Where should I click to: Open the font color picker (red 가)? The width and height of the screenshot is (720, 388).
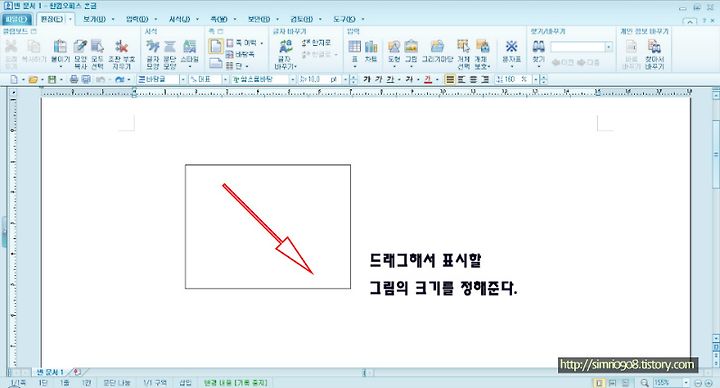[x=428, y=79]
